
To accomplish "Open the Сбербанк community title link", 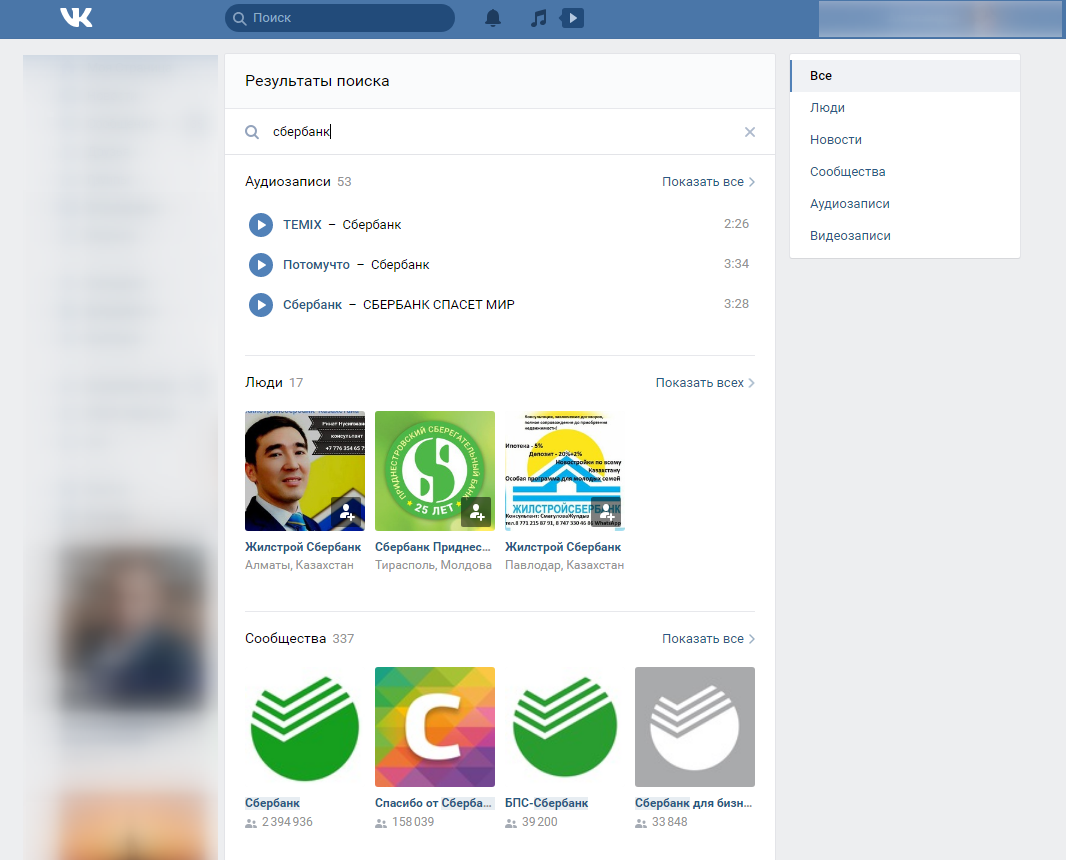I will pyautogui.click(x=272, y=803).
